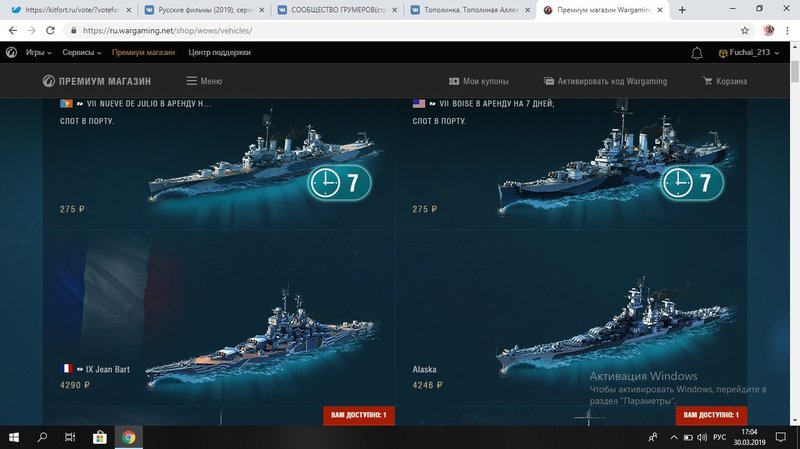800x449 pixels.
Task: Click the 4290 ₽ price
Action: (x=75, y=385)
